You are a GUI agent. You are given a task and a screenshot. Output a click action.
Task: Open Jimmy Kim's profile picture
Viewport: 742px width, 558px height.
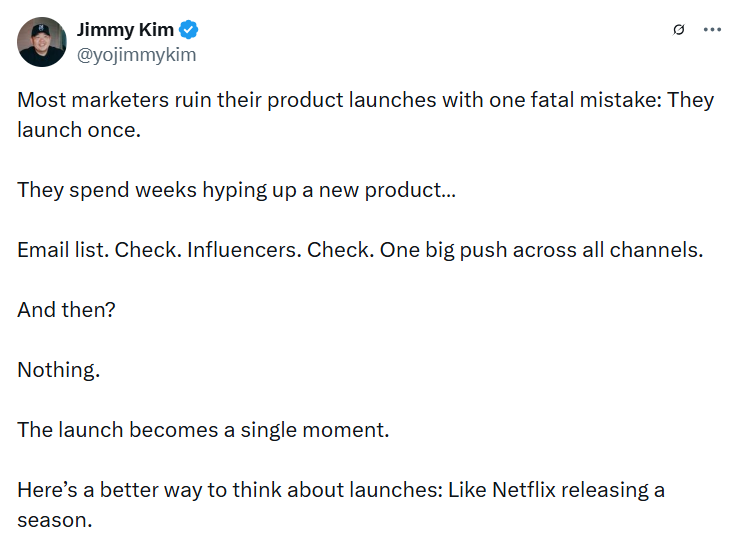(42, 42)
